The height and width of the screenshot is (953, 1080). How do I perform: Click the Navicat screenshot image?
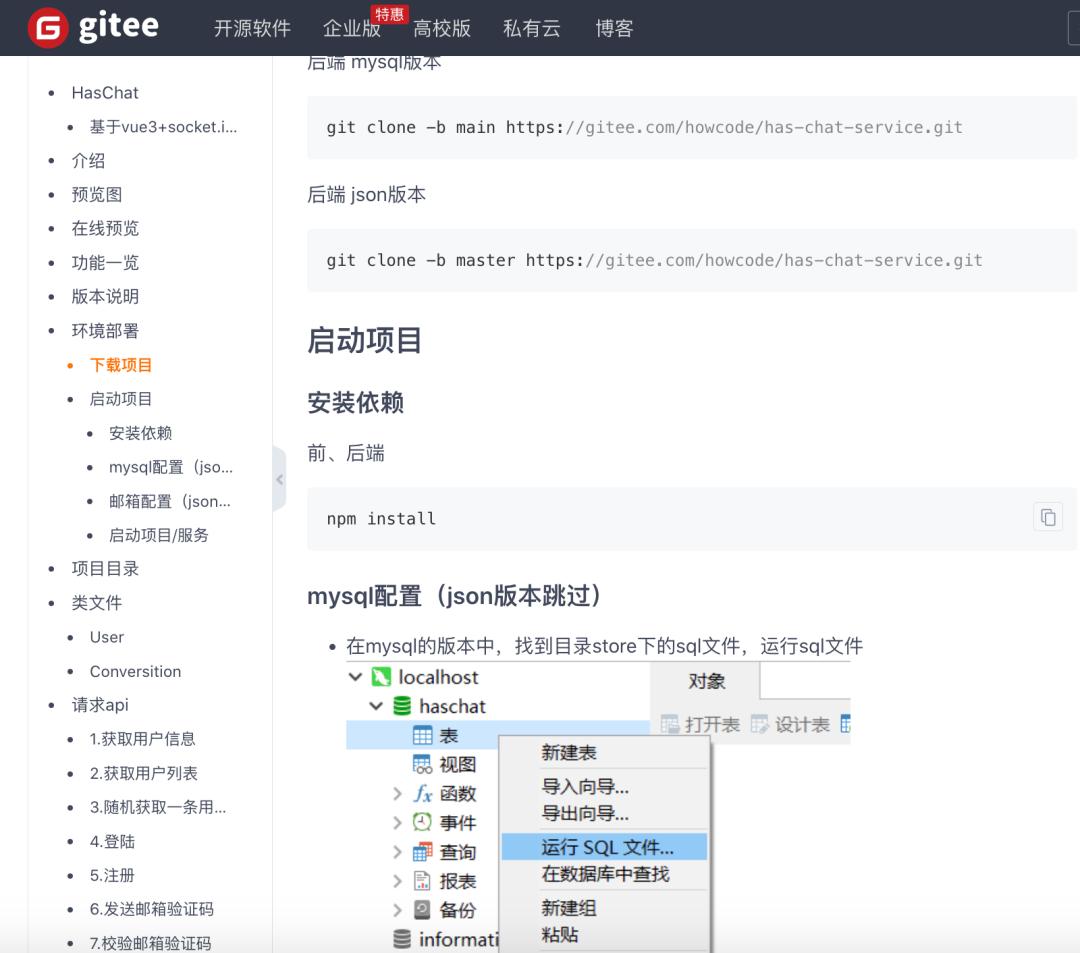pyautogui.click(x=598, y=806)
